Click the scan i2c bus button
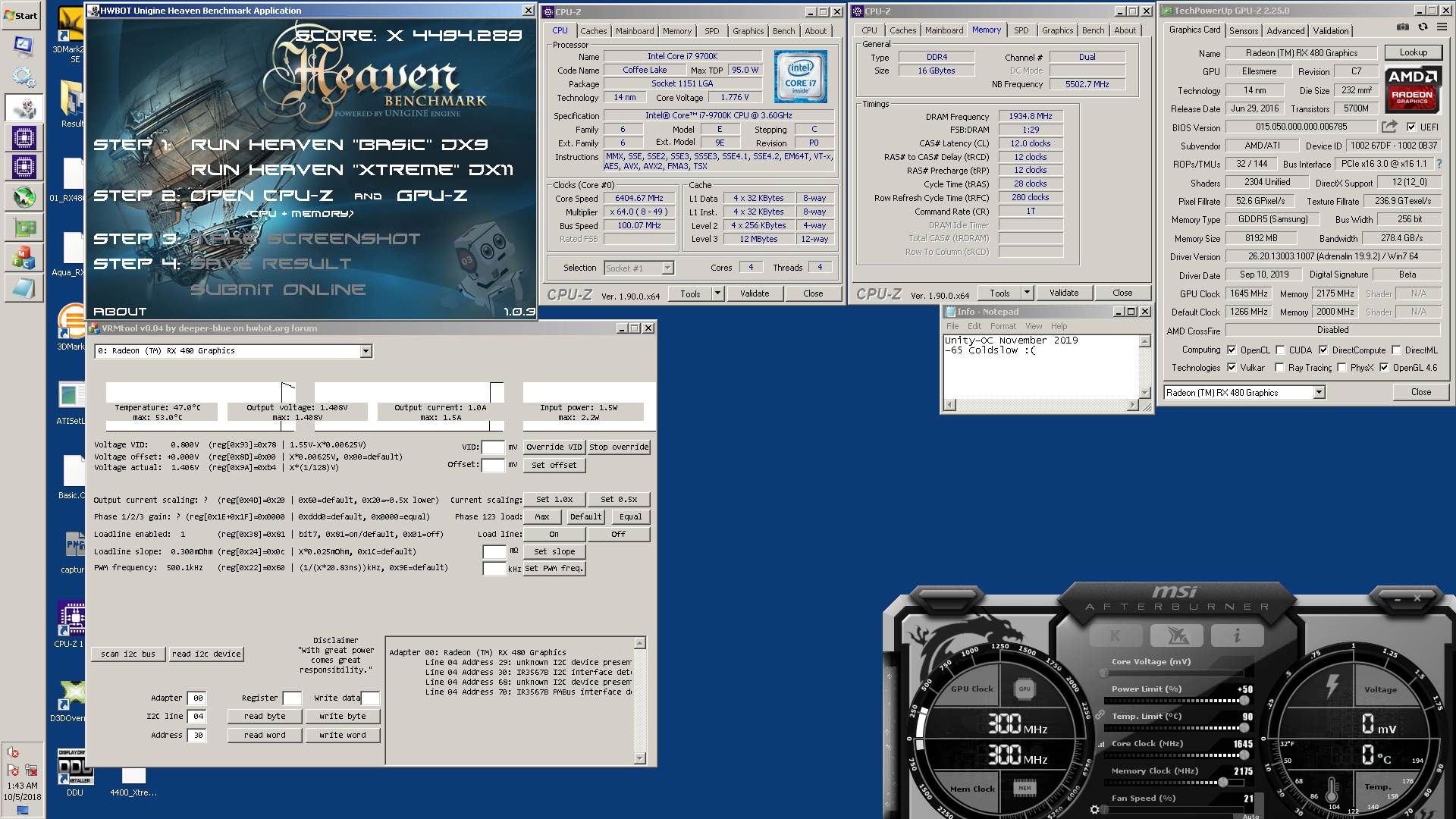Image resolution: width=1456 pixels, height=819 pixels. (x=128, y=654)
